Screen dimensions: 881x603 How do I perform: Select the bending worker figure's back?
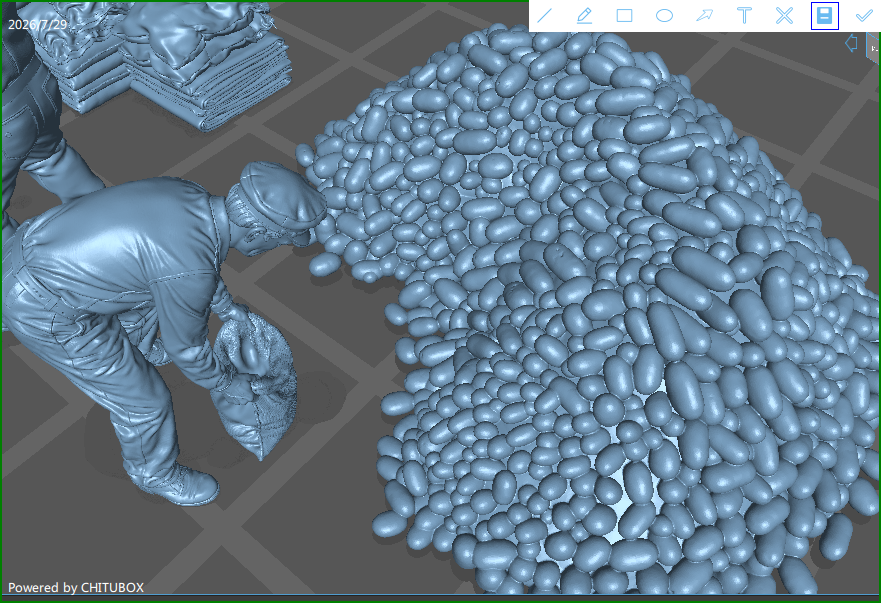coord(129,225)
